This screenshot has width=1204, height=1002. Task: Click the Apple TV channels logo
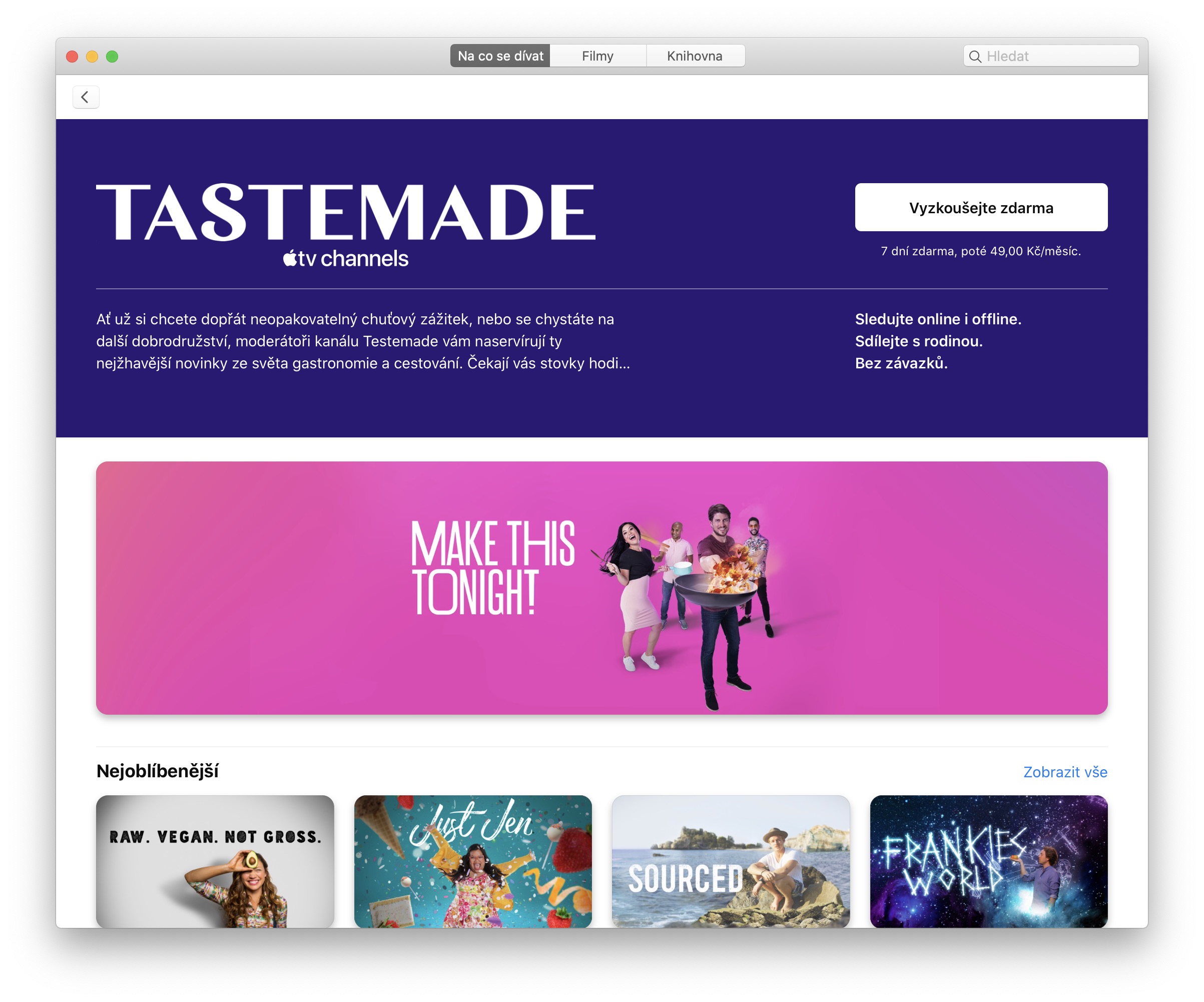(345, 259)
